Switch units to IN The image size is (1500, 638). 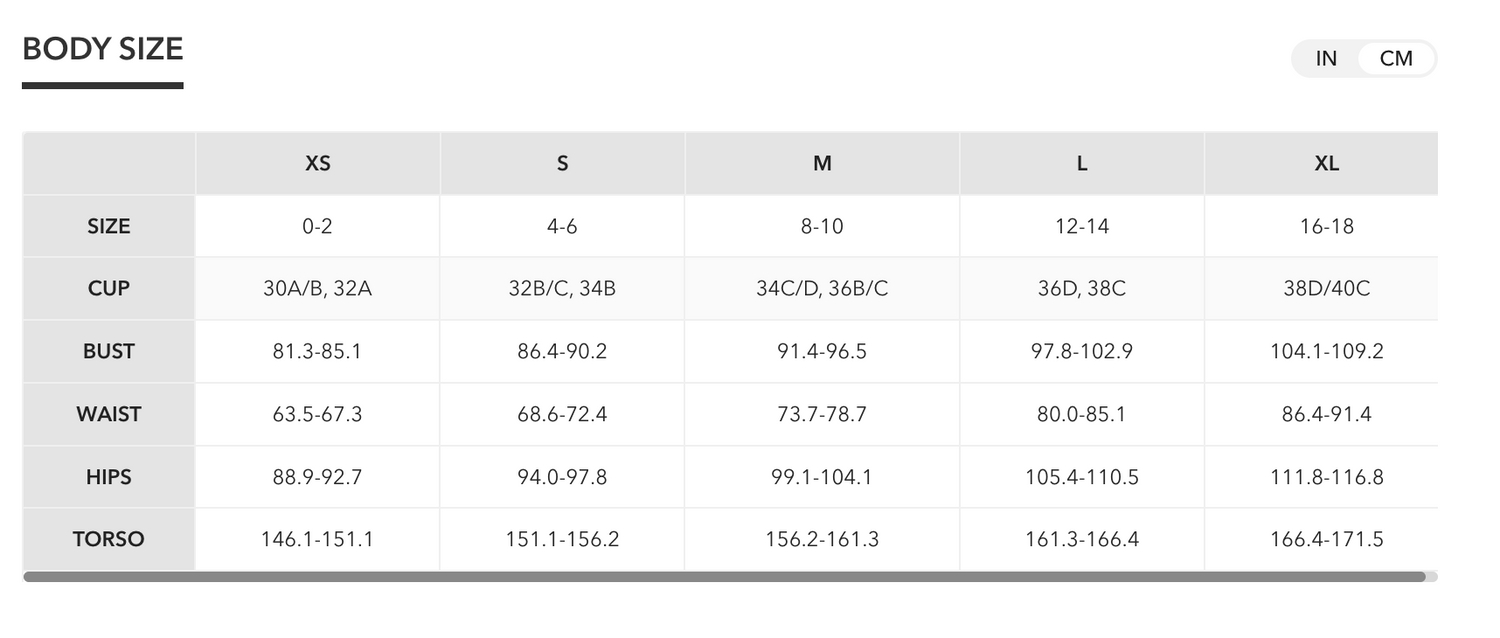[1326, 59]
